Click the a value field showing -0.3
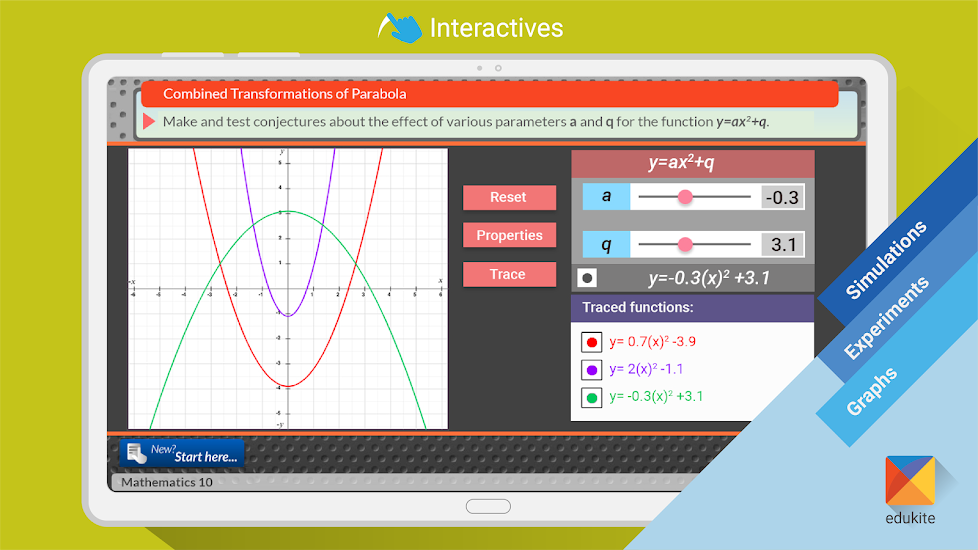 click(782, 197)
